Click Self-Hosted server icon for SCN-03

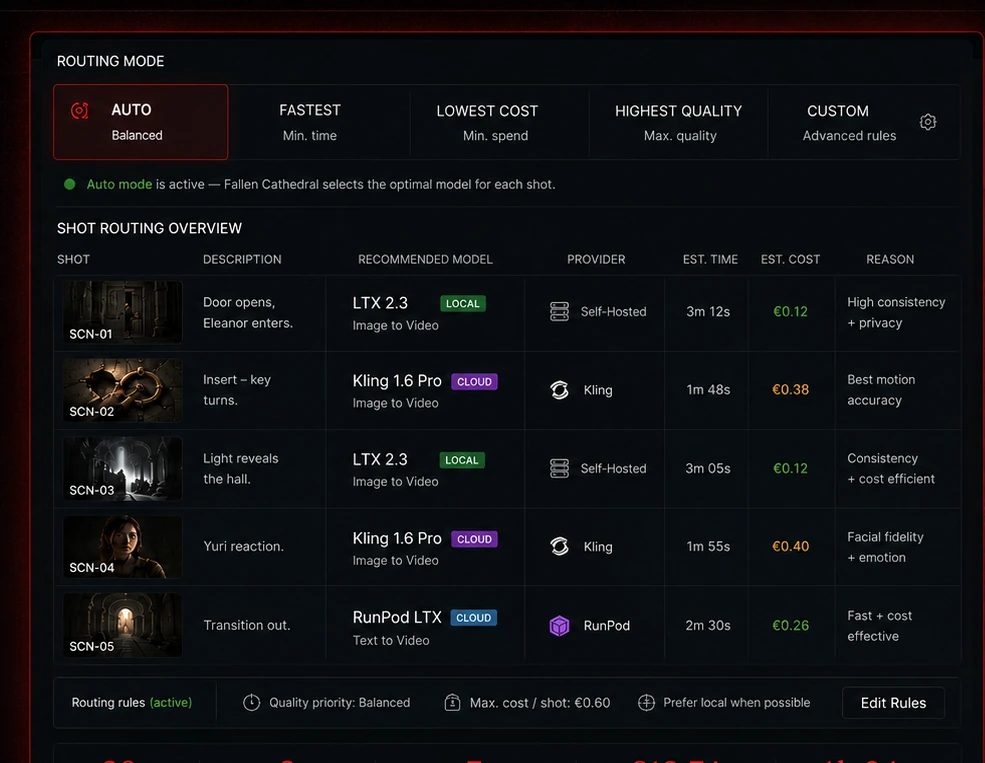tap(559, 468)
